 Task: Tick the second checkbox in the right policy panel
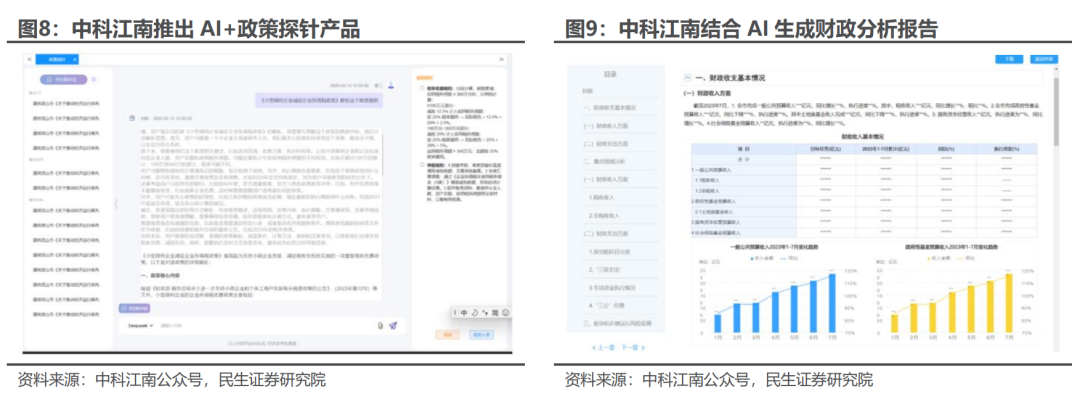tap(422, 165)
